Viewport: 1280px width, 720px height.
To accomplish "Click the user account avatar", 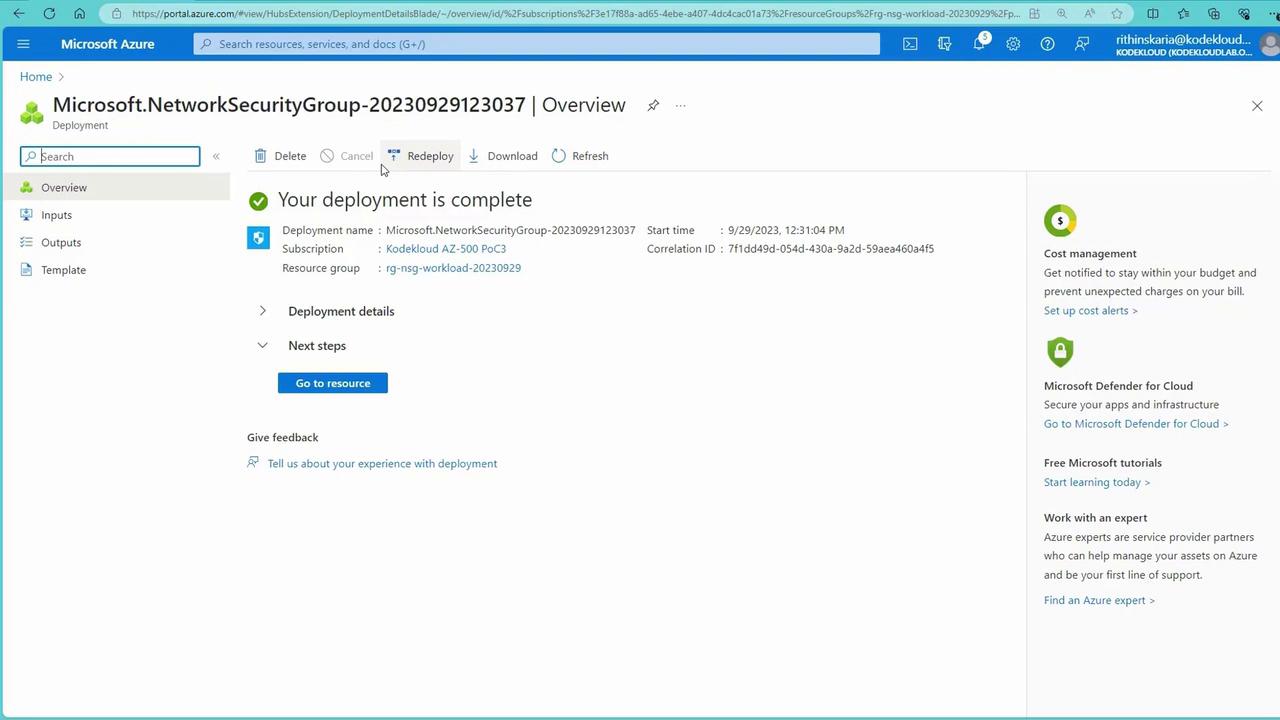I will pos(1270,45).
